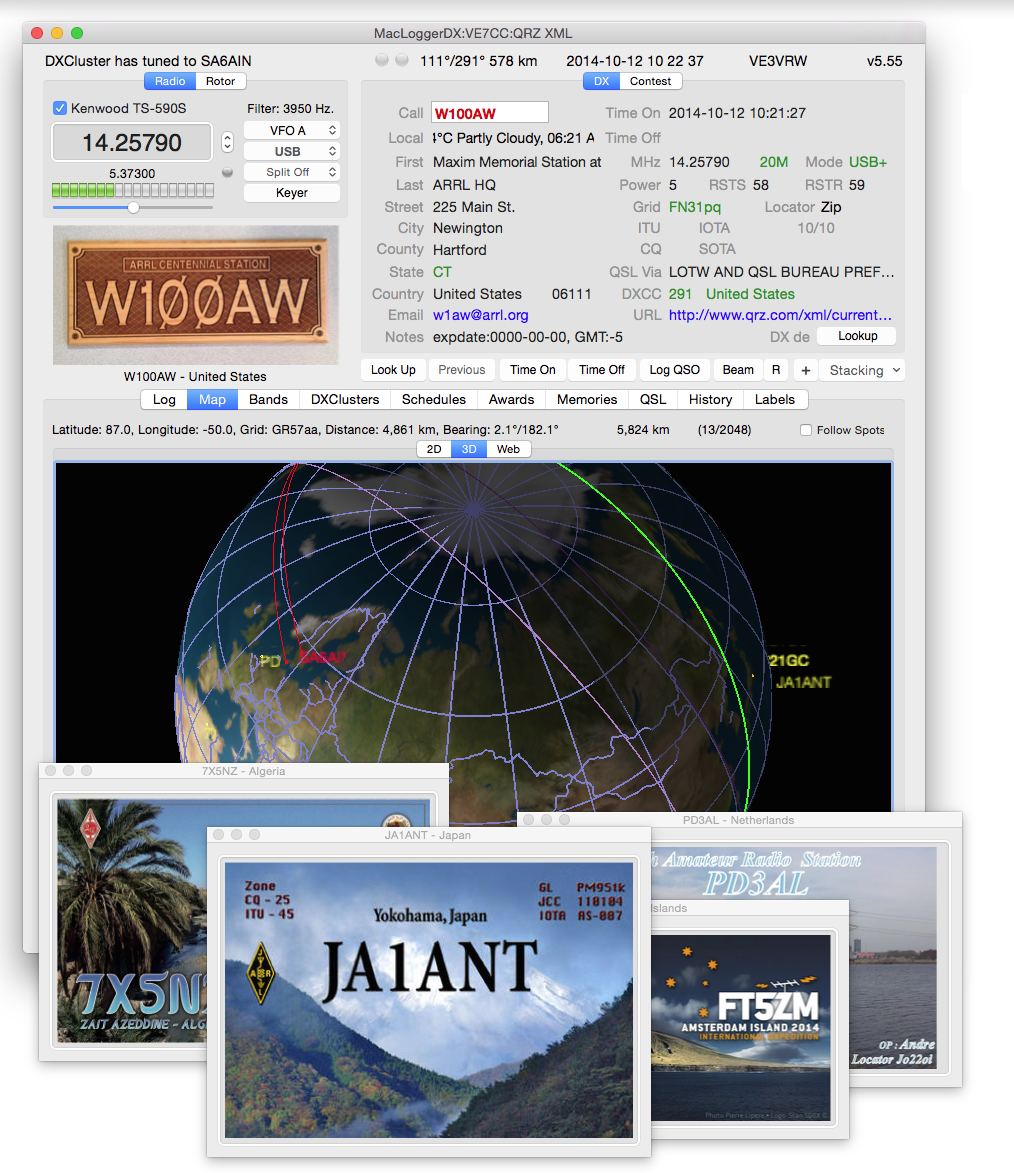Screen dimensions: 1014x1173
Task: Switch to the Radio segment
Action: pyautogui.click(x=170, y=81)
